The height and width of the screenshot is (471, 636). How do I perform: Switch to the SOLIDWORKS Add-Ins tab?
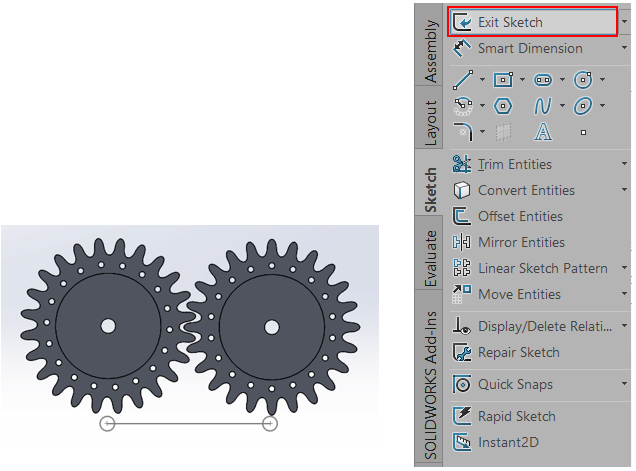[x=429, y=378]
